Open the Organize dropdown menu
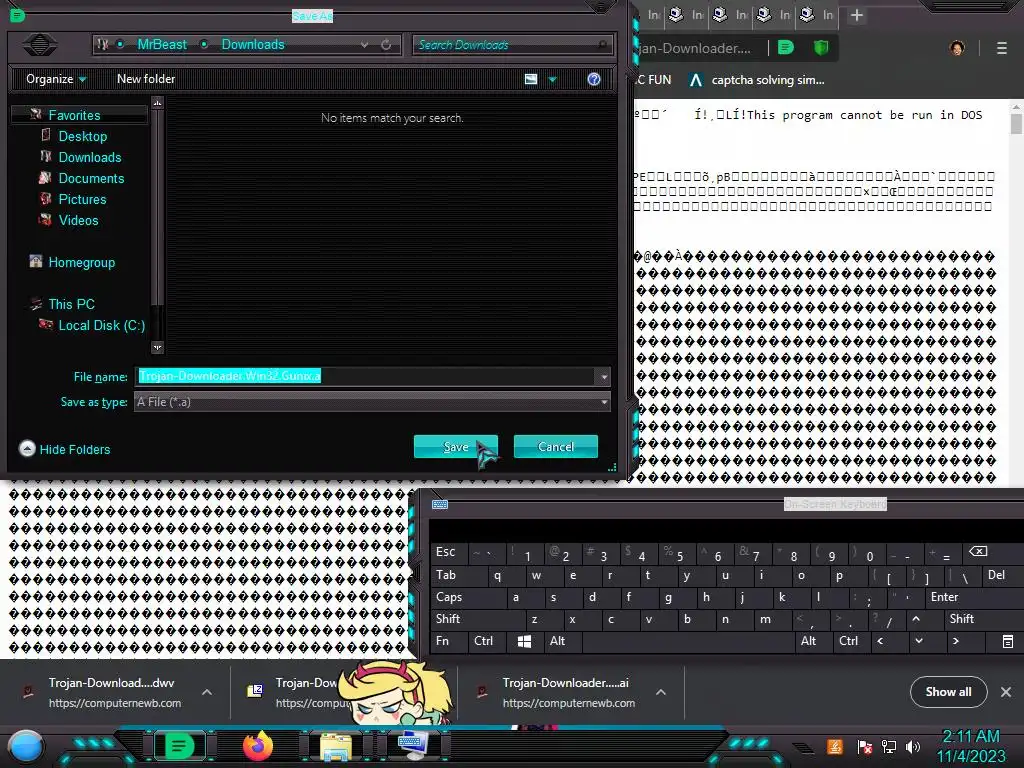Viewport: 1024px width, 768px height. point(56,79)
